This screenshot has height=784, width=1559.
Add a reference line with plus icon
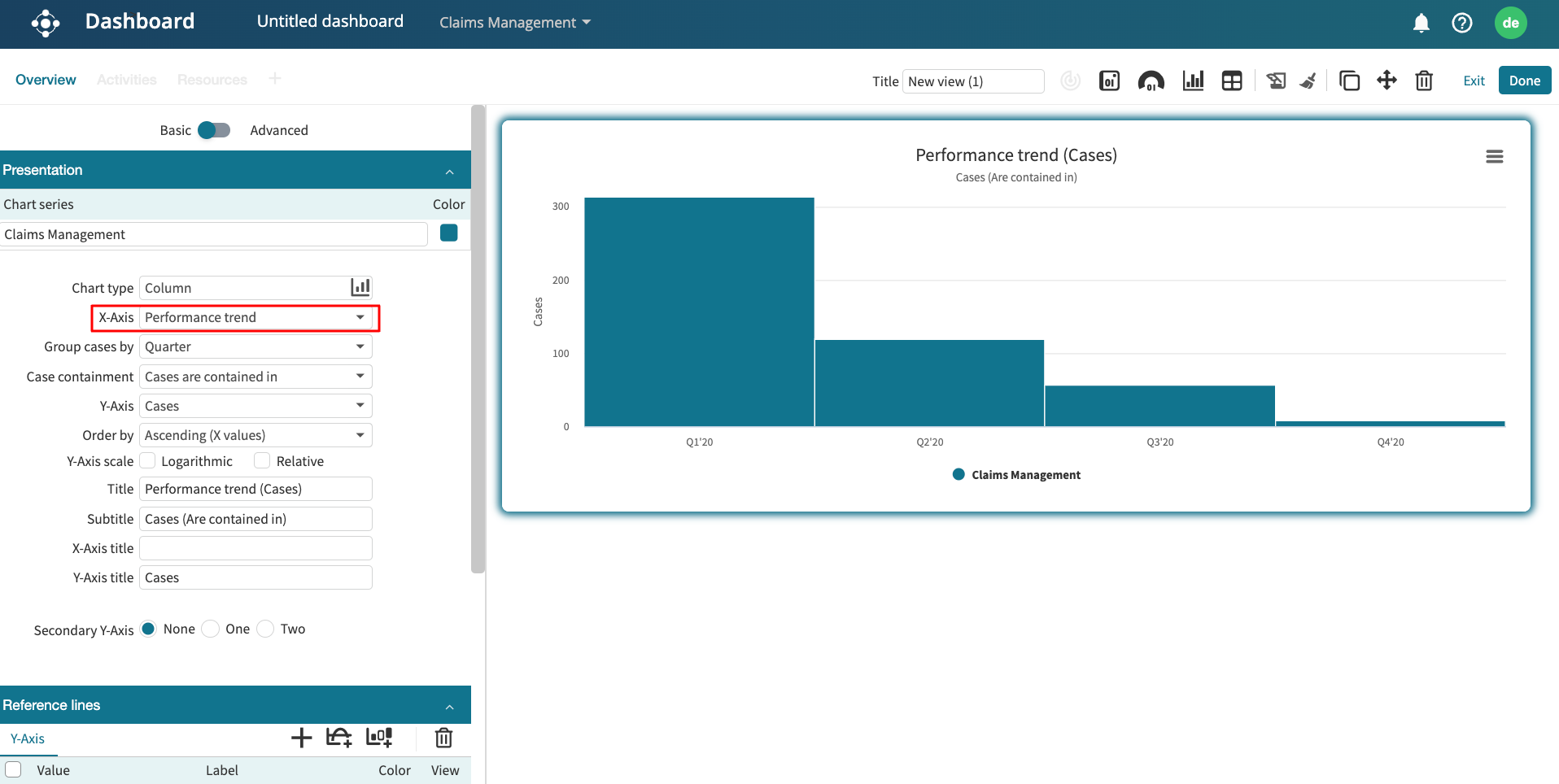click(302, 738)
